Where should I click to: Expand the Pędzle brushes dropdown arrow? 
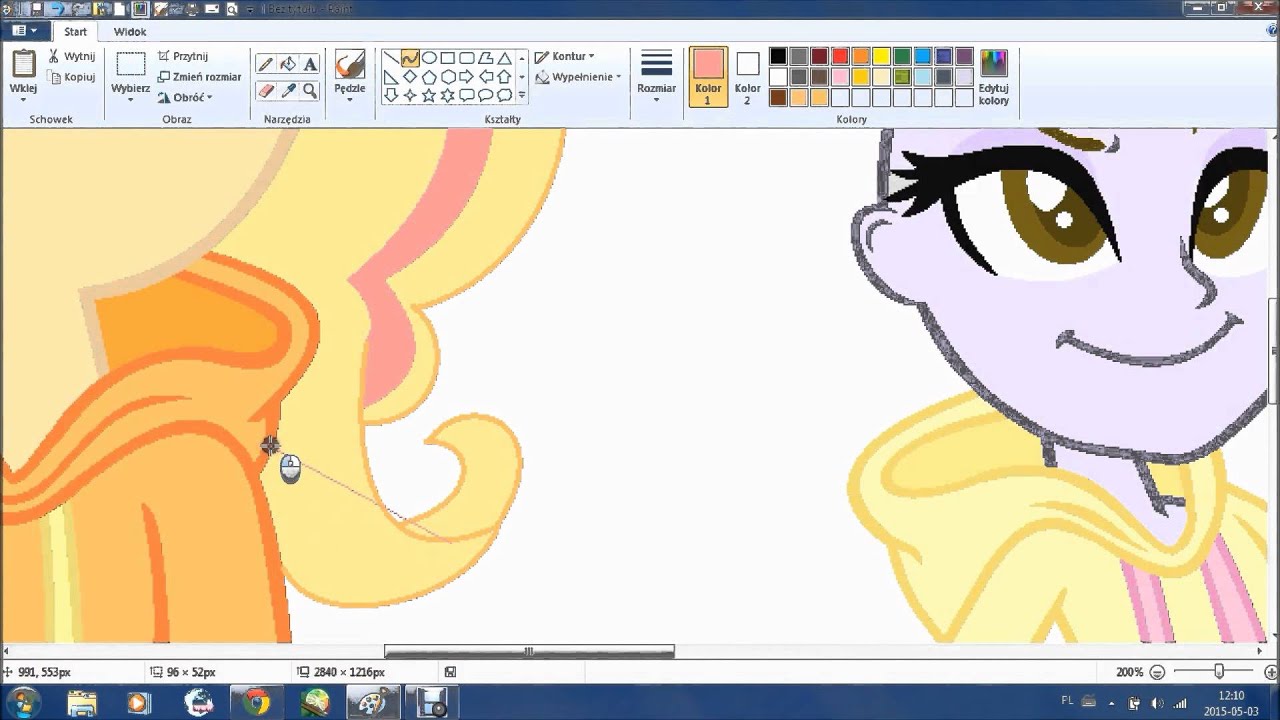tap(349, 100)
